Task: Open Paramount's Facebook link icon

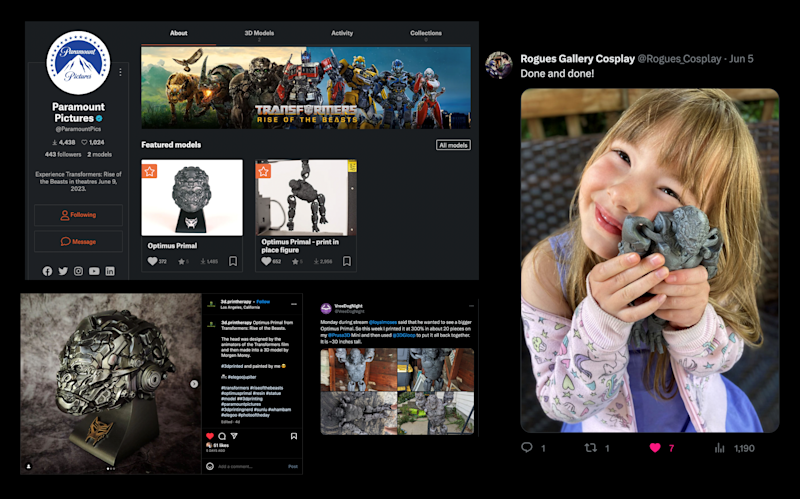Action: point(47,271)
